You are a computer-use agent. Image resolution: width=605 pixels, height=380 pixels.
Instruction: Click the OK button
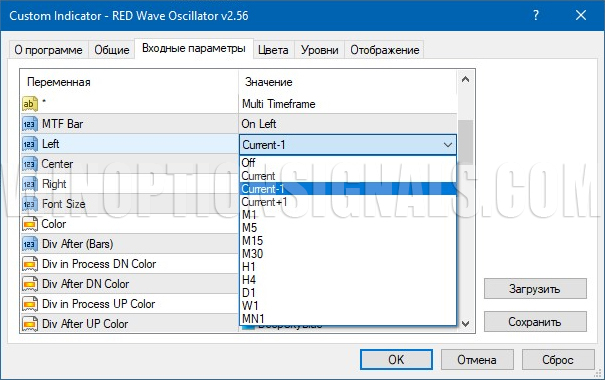coord(396,360)
